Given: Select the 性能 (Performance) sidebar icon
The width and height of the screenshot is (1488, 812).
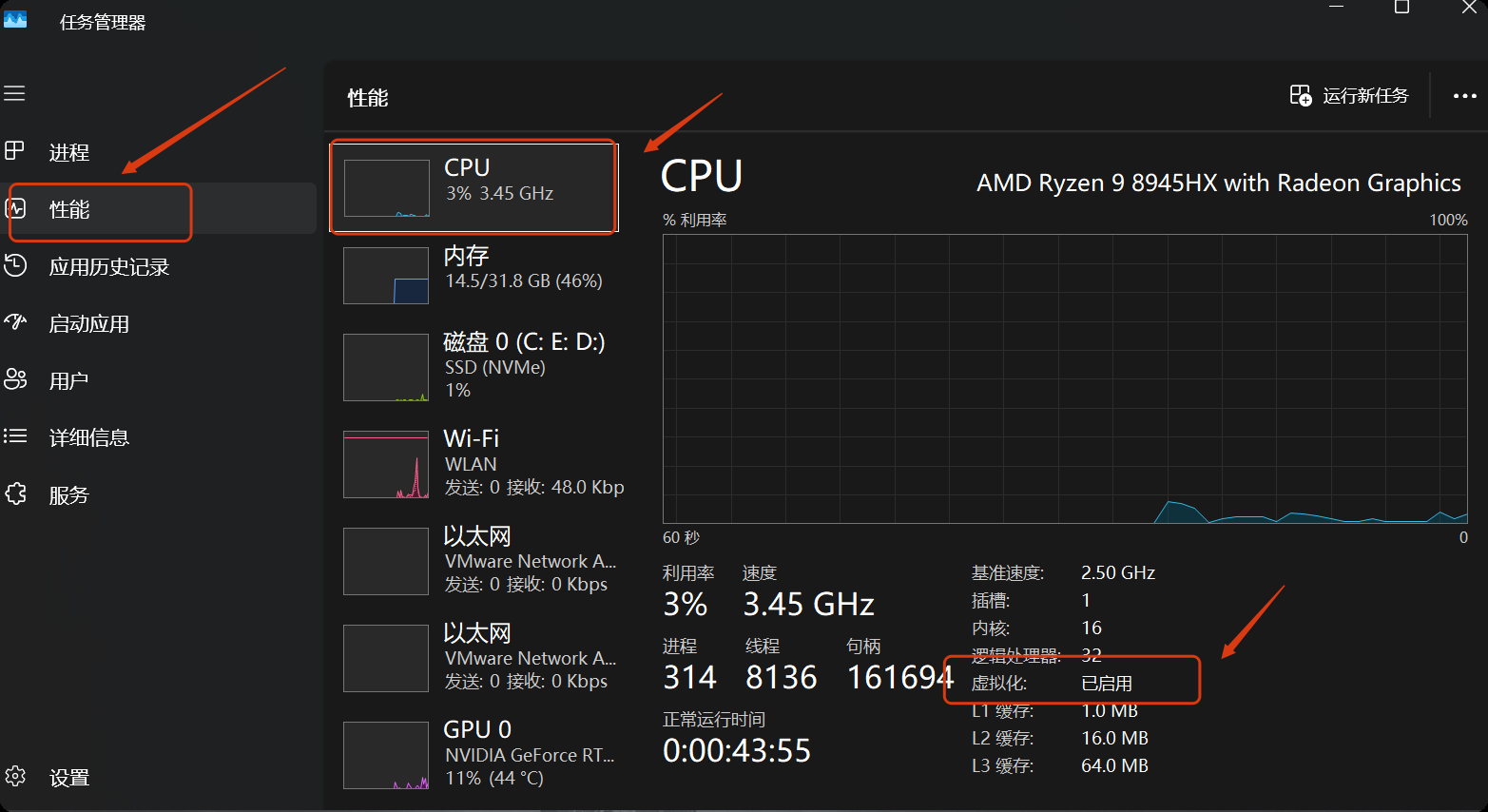Looking at the screenshot, I should coord(15,208).
